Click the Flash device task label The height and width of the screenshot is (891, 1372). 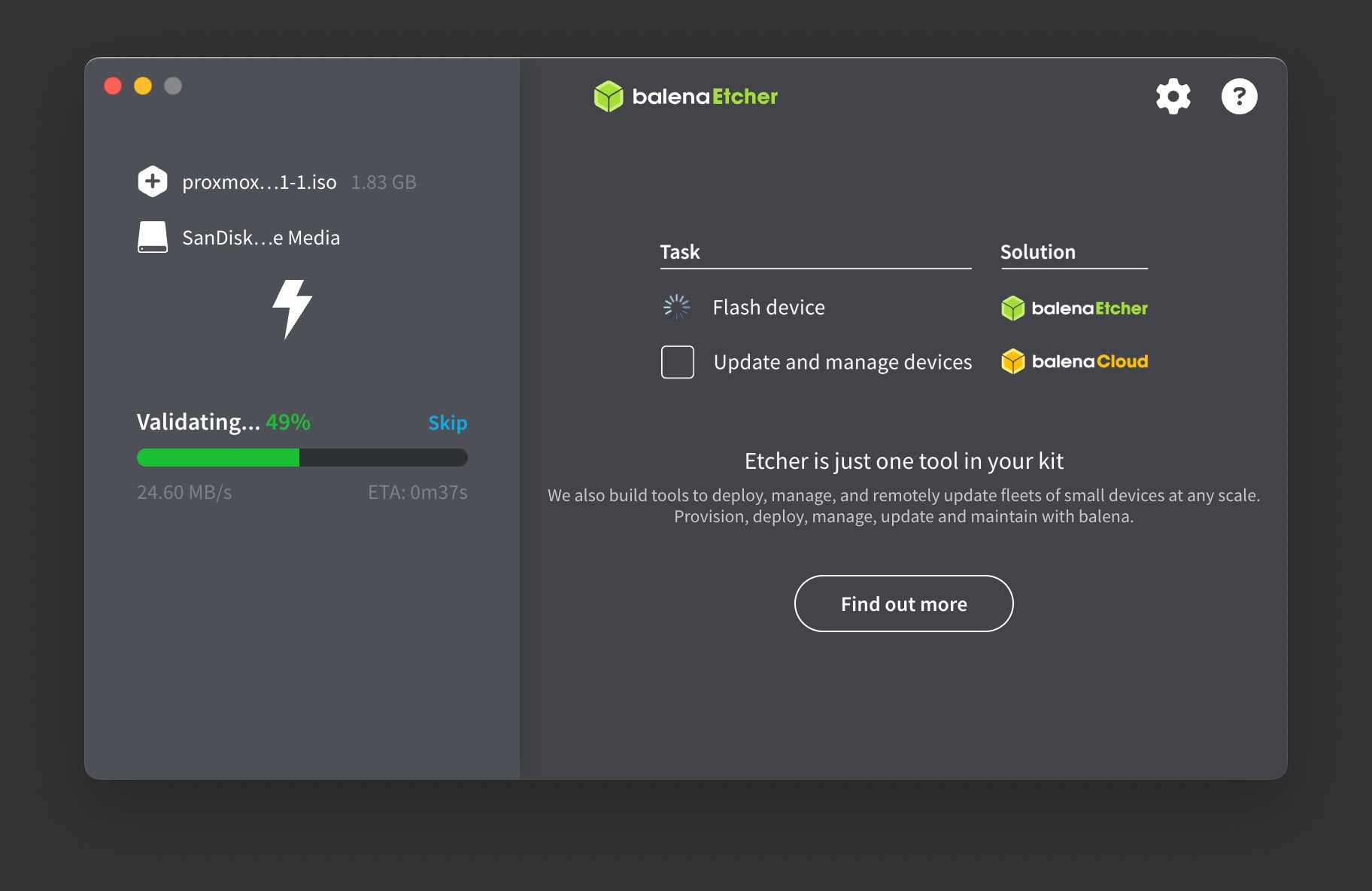768,307
